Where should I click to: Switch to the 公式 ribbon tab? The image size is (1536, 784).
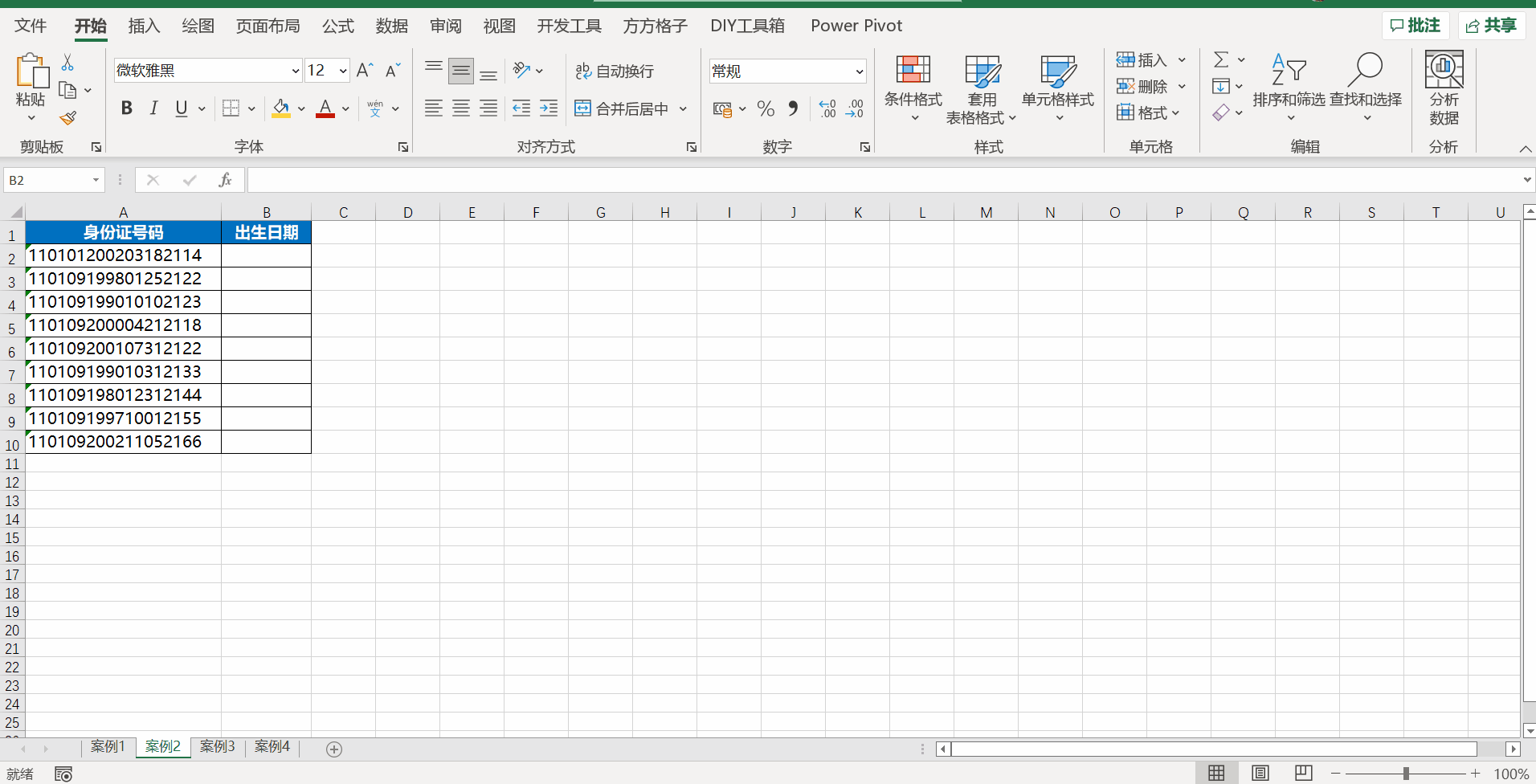[337, 26]
